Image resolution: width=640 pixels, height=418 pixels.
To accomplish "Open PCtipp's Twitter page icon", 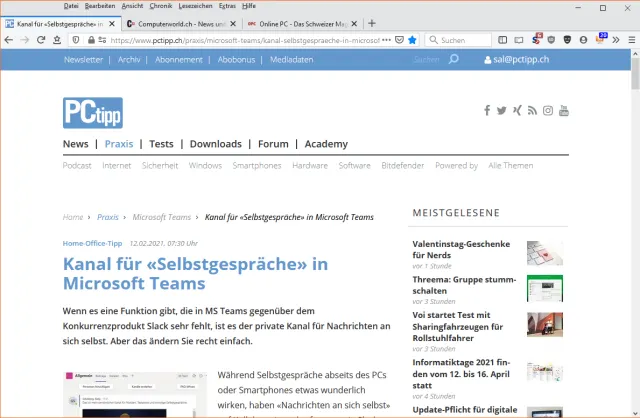I will pyautogui.click(x=502, y=110).
